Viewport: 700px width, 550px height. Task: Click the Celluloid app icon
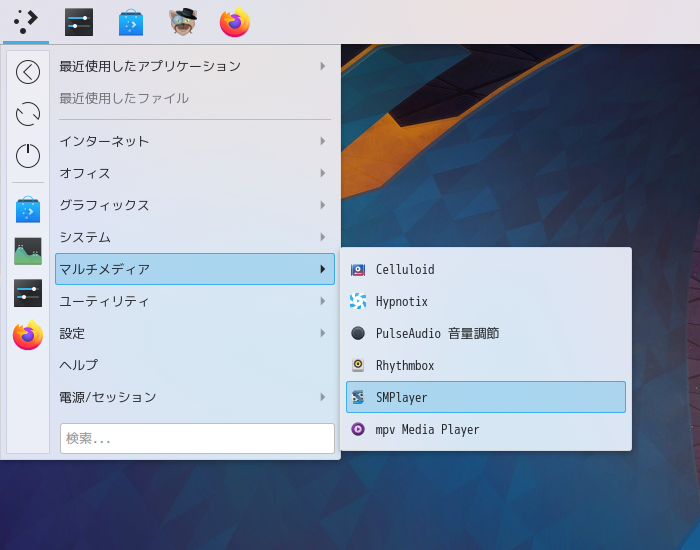tap(358, 270)
